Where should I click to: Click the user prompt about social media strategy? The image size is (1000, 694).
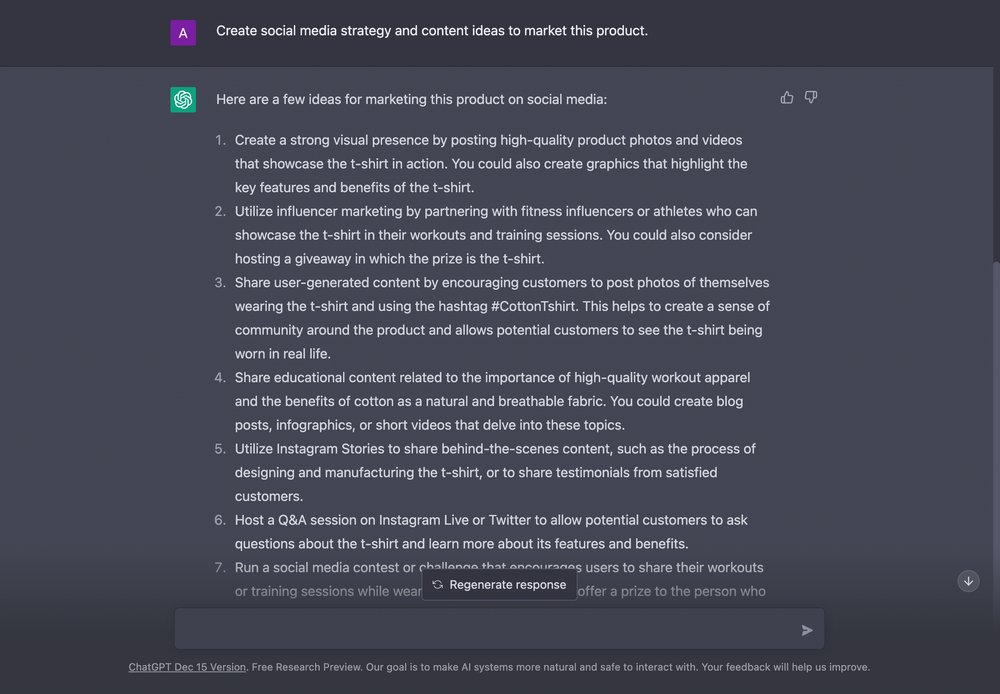[x=432, y=31]
